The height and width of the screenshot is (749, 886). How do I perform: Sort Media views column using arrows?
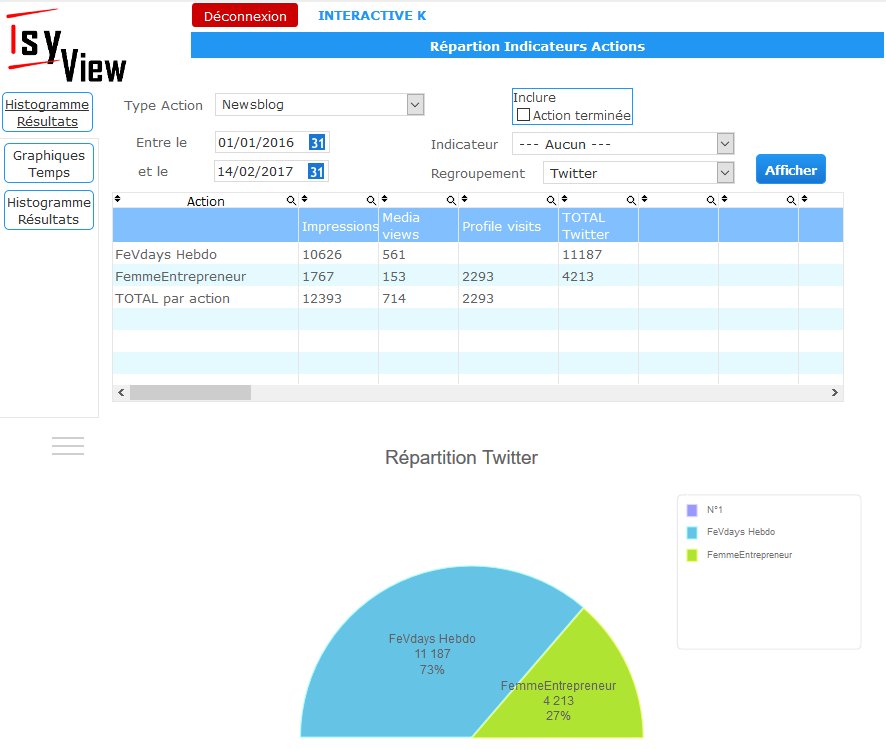[x=384, y=198]
